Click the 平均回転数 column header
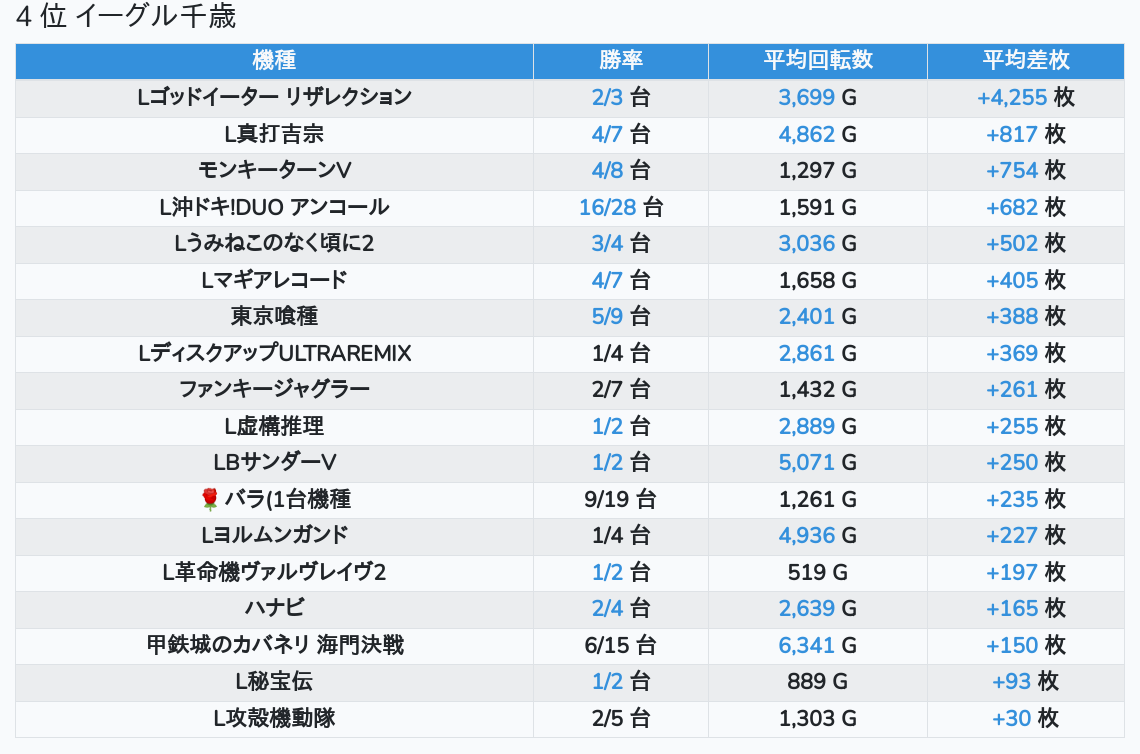1140x754 pixels. (817, 60)
